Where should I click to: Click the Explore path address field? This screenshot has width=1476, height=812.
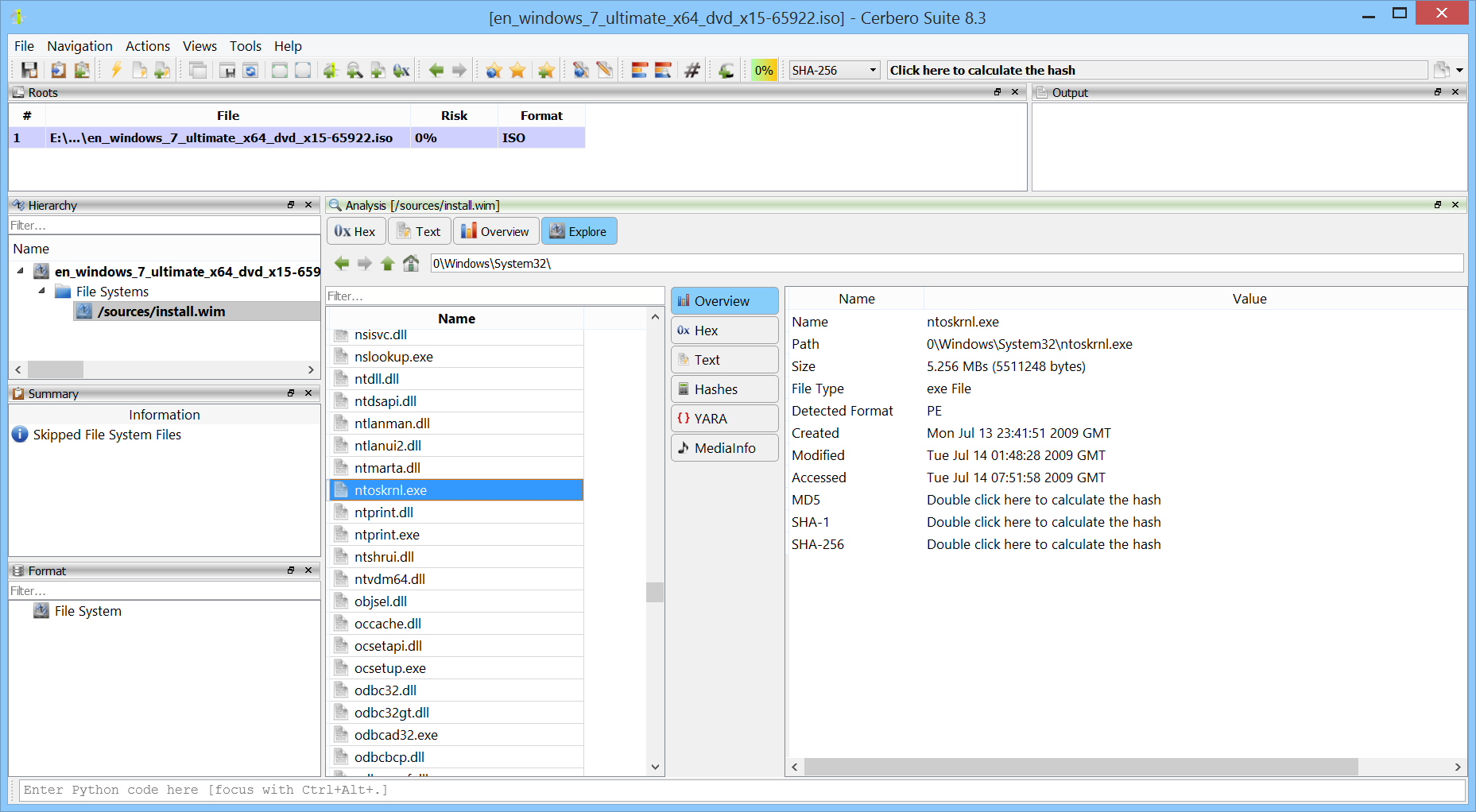point(947,263)
